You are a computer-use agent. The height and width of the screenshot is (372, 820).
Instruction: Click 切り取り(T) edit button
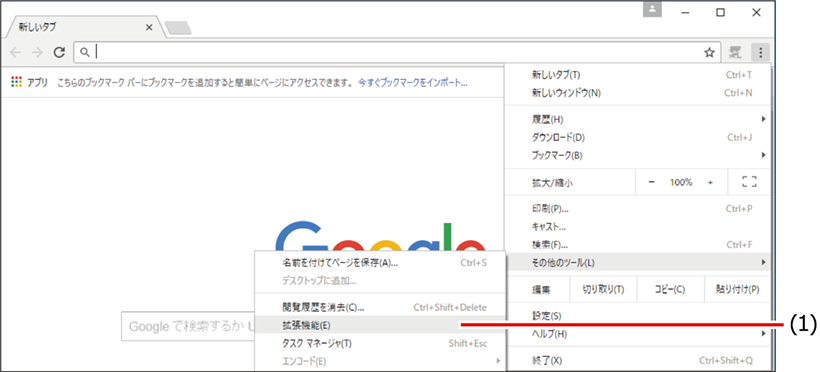click(x=603, y=289)
